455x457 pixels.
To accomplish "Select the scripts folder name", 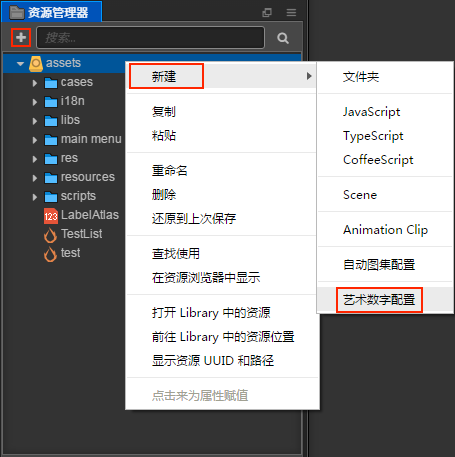I will [x=78, y=196].
